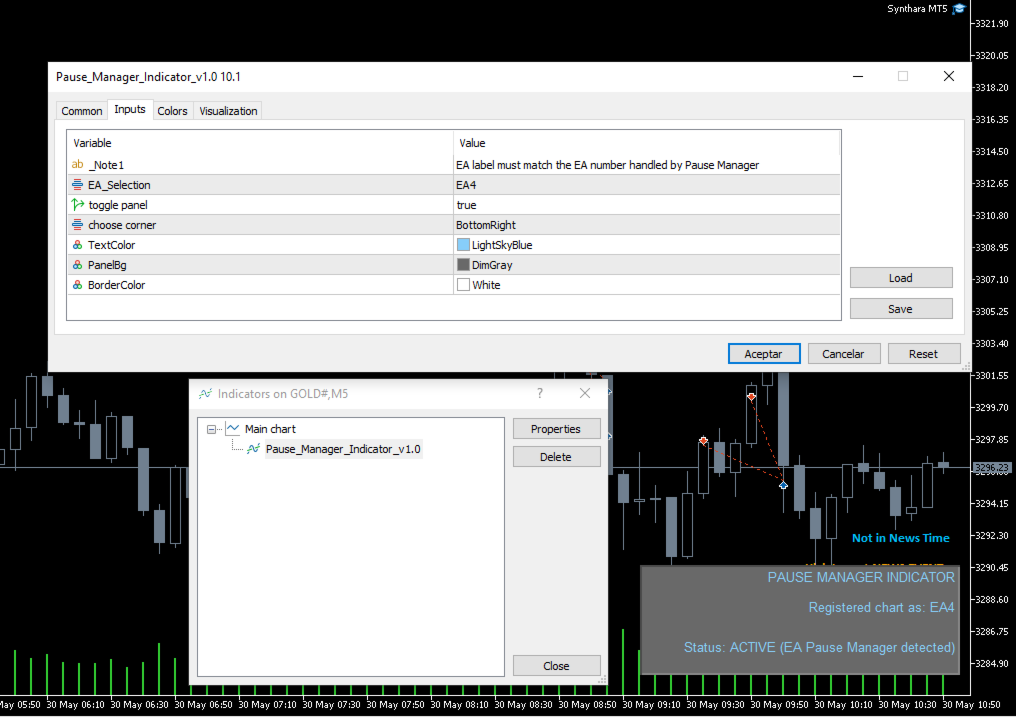The height and width of the screenshot is (718, 1016).
Task: Click the toggle panel variable name
Action: [118, 205]
